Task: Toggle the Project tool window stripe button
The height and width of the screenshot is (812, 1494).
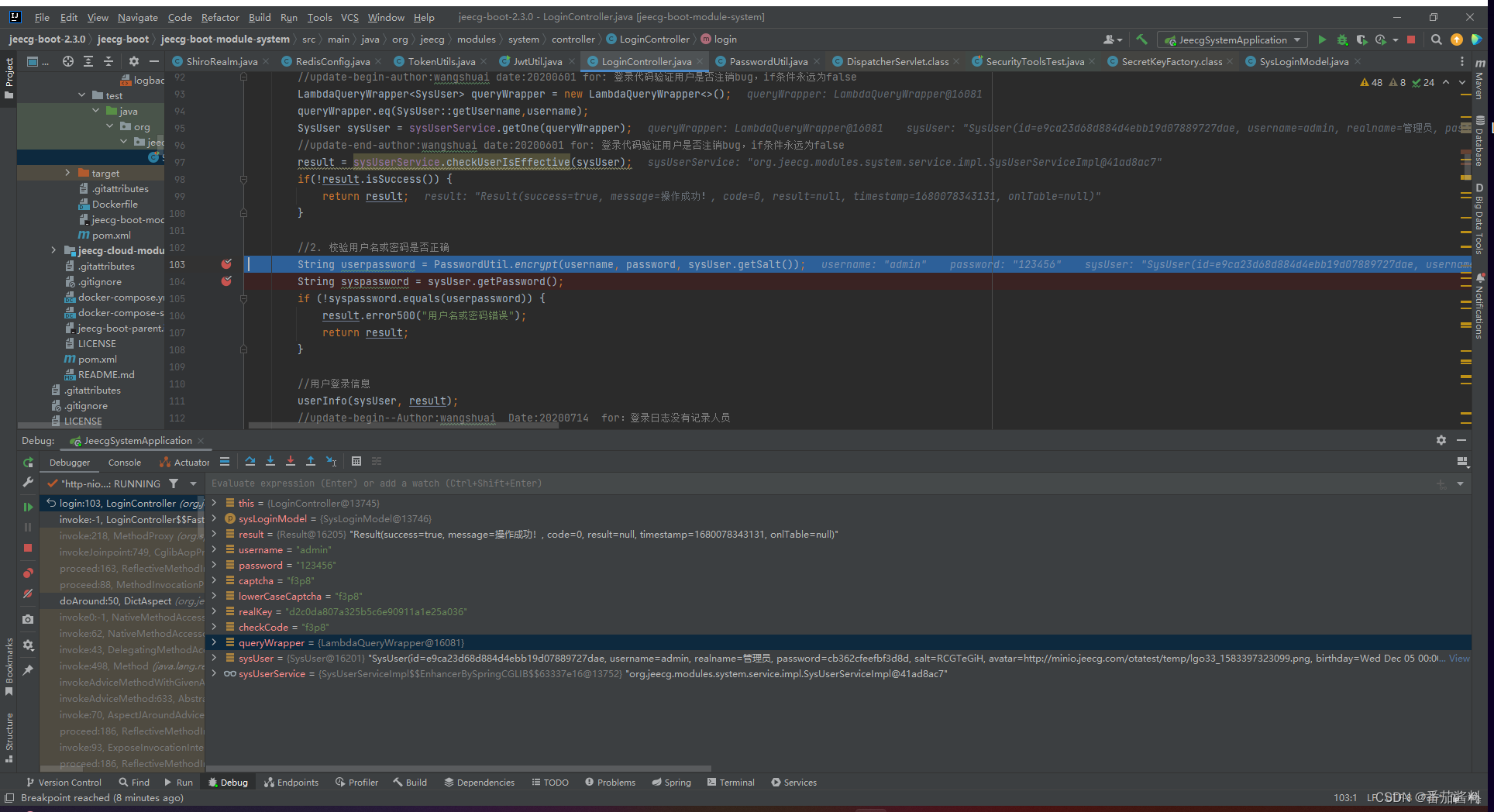Action: pos(9,78)
